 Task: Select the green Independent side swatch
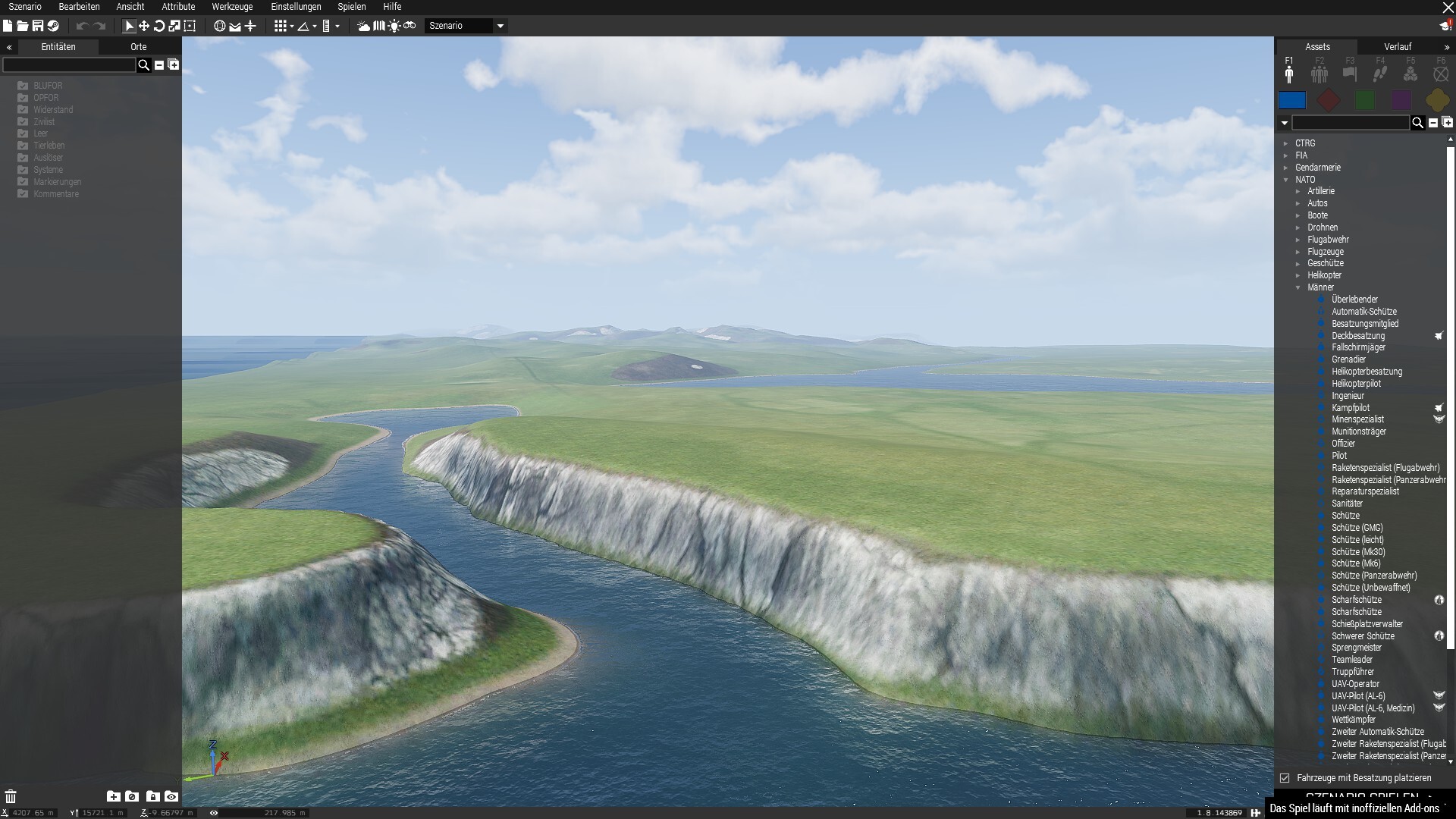[1365, 100]
